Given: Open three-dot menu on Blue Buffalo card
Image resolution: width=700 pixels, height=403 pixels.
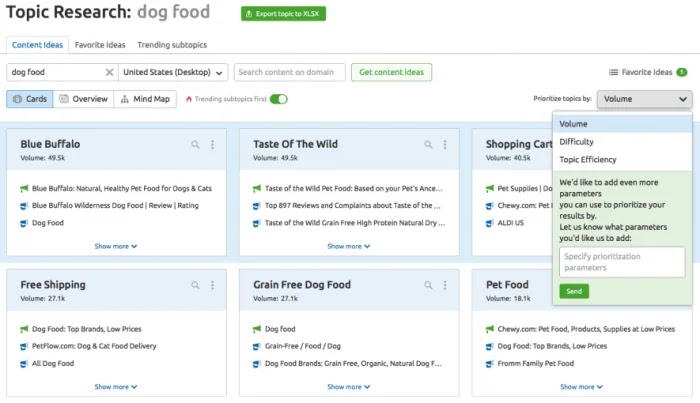Looking at the screenshot, I should coord(212,145).
